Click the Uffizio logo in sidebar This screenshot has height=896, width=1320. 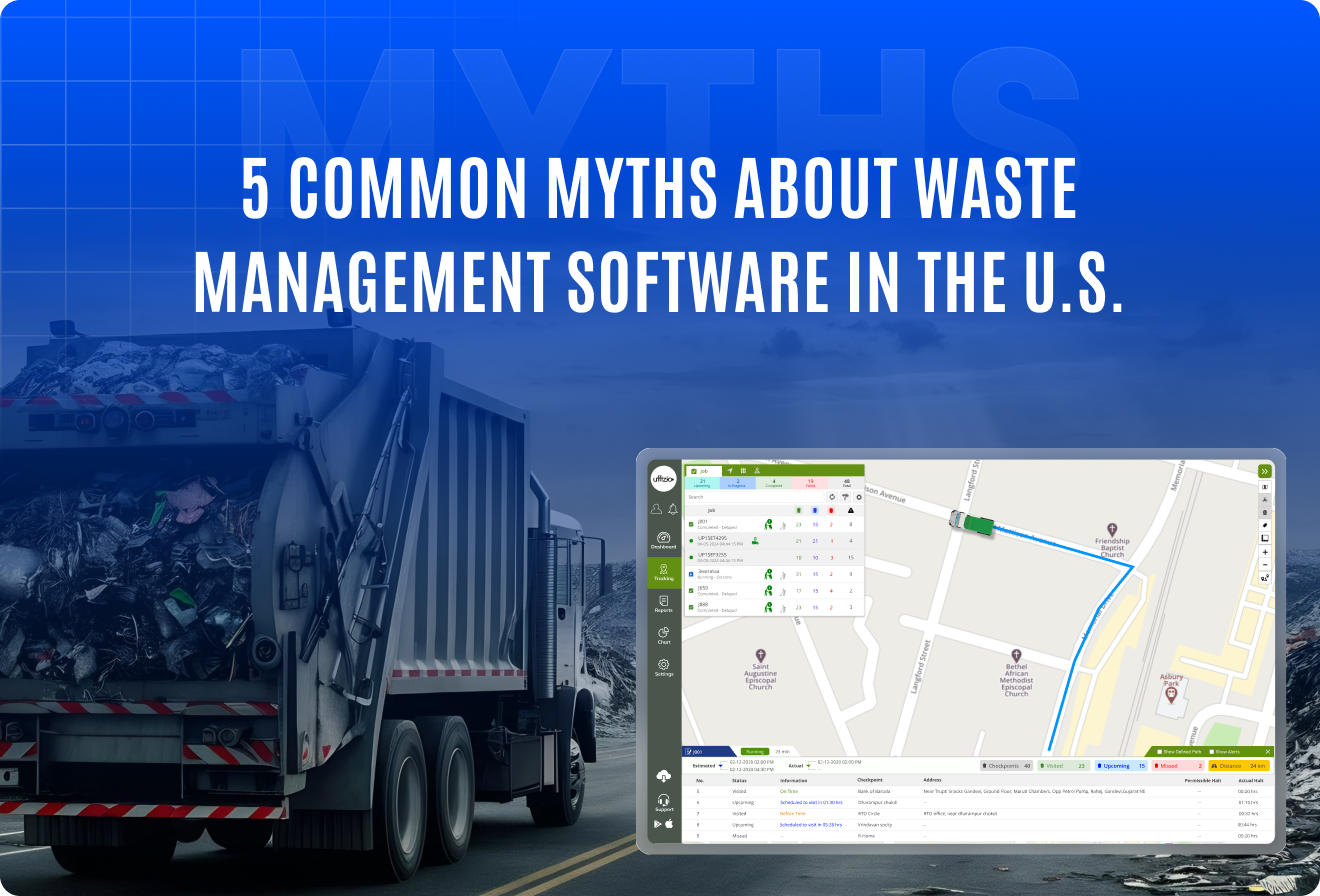point(664,479)
